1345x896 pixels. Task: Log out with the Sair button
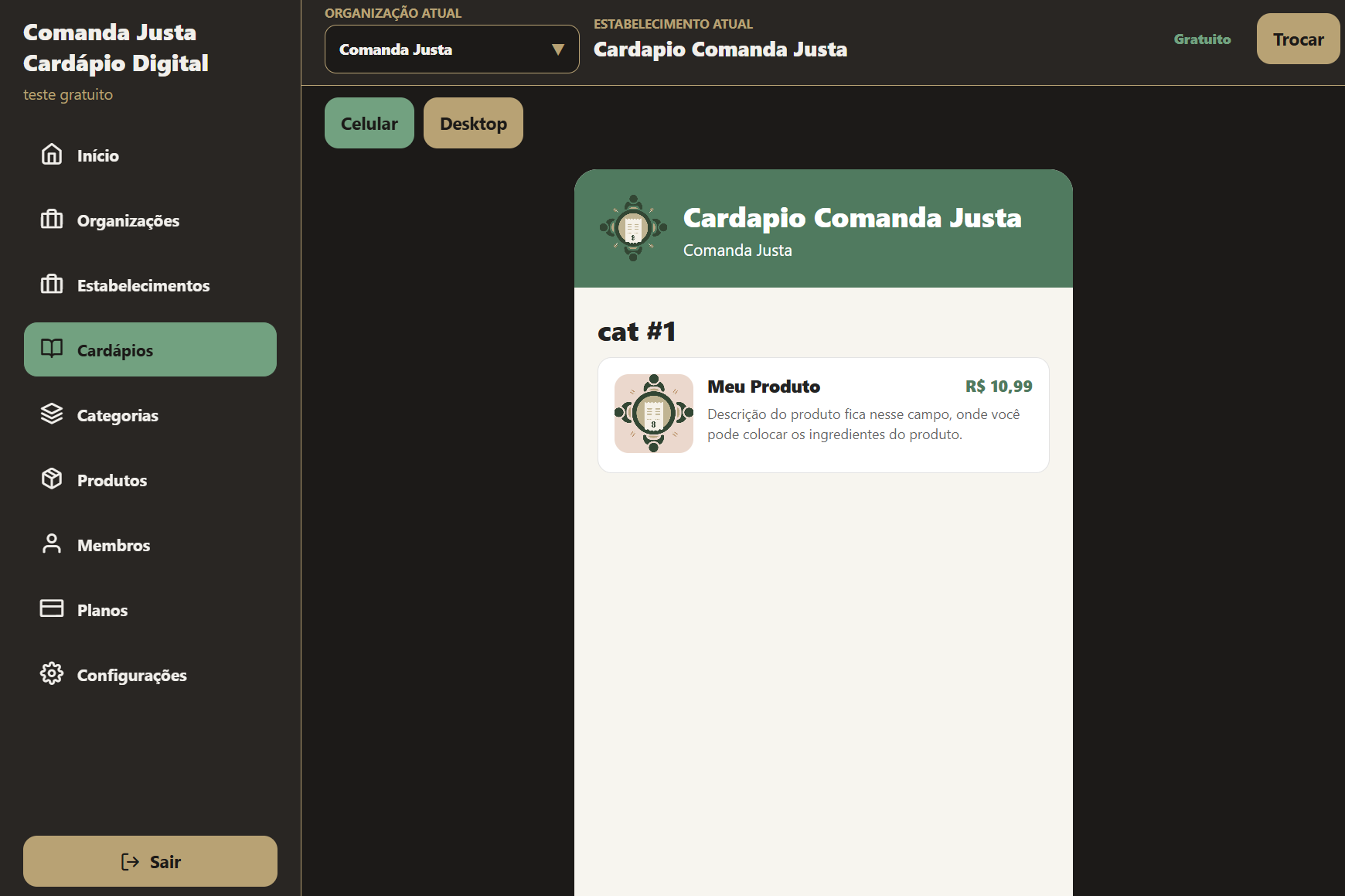(150, 861)
